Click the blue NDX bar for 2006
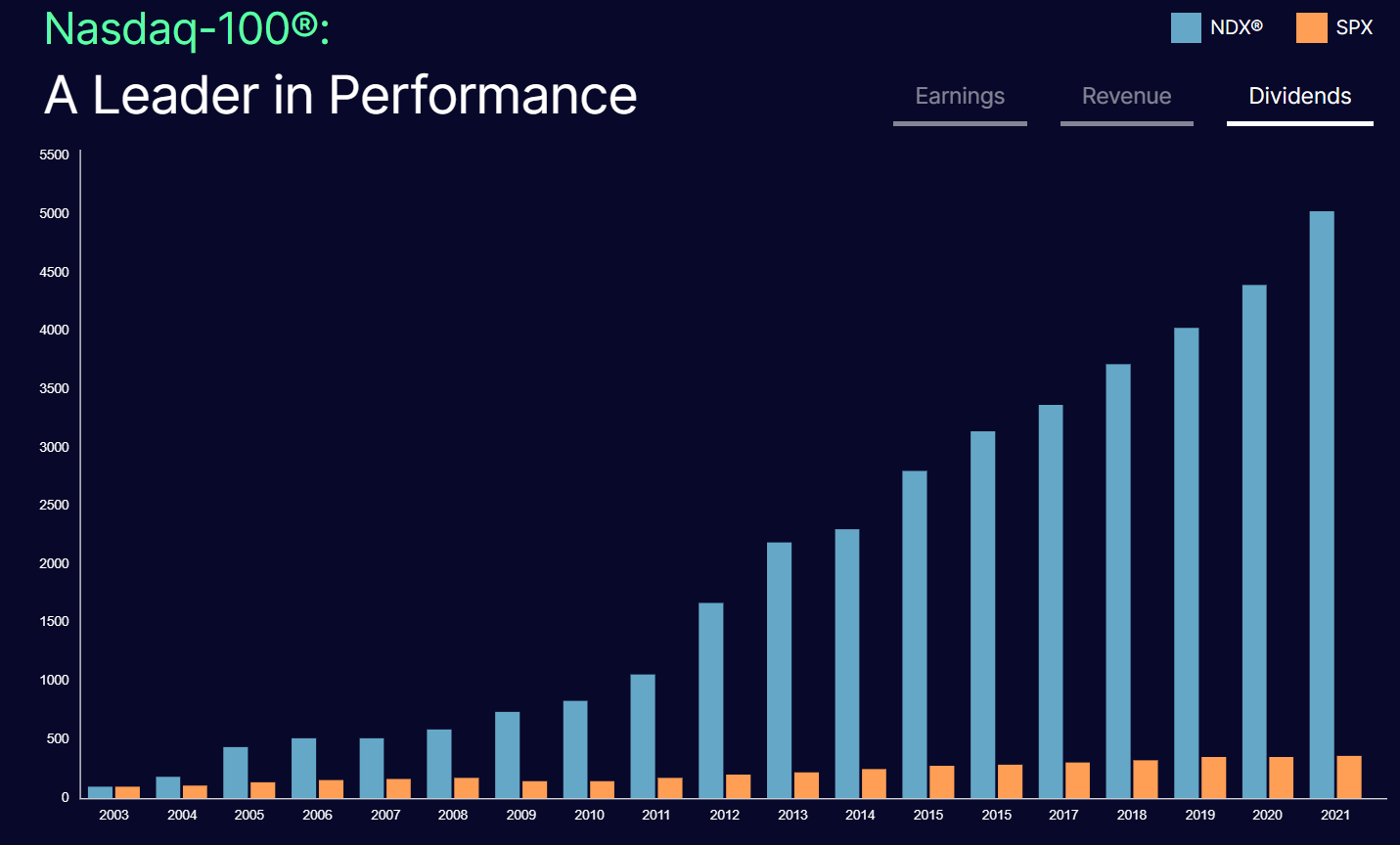Image resolution: width=1400 pixels, height=845 pixels. 303,768
